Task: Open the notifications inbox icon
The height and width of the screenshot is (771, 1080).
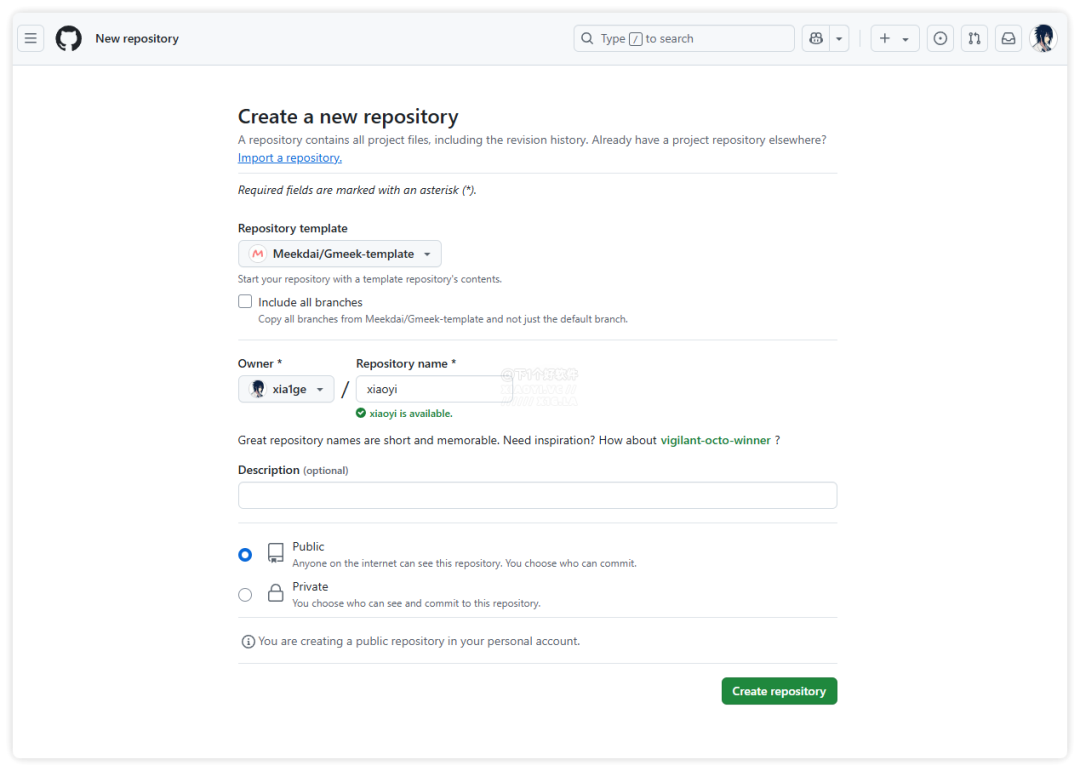Action: click(x=1008, y=39)
